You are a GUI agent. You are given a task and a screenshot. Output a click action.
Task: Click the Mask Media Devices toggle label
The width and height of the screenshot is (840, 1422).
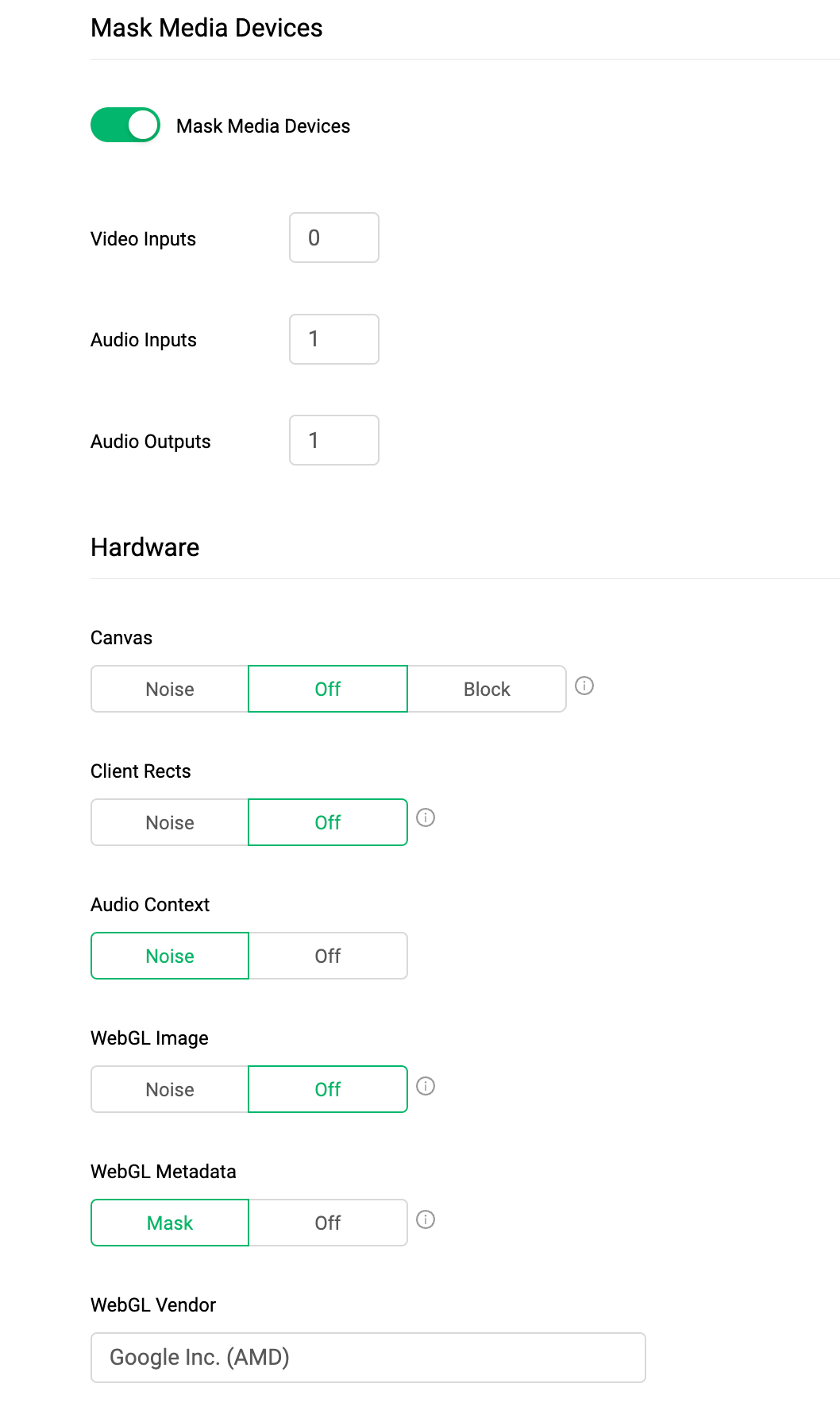pos(263,126)
